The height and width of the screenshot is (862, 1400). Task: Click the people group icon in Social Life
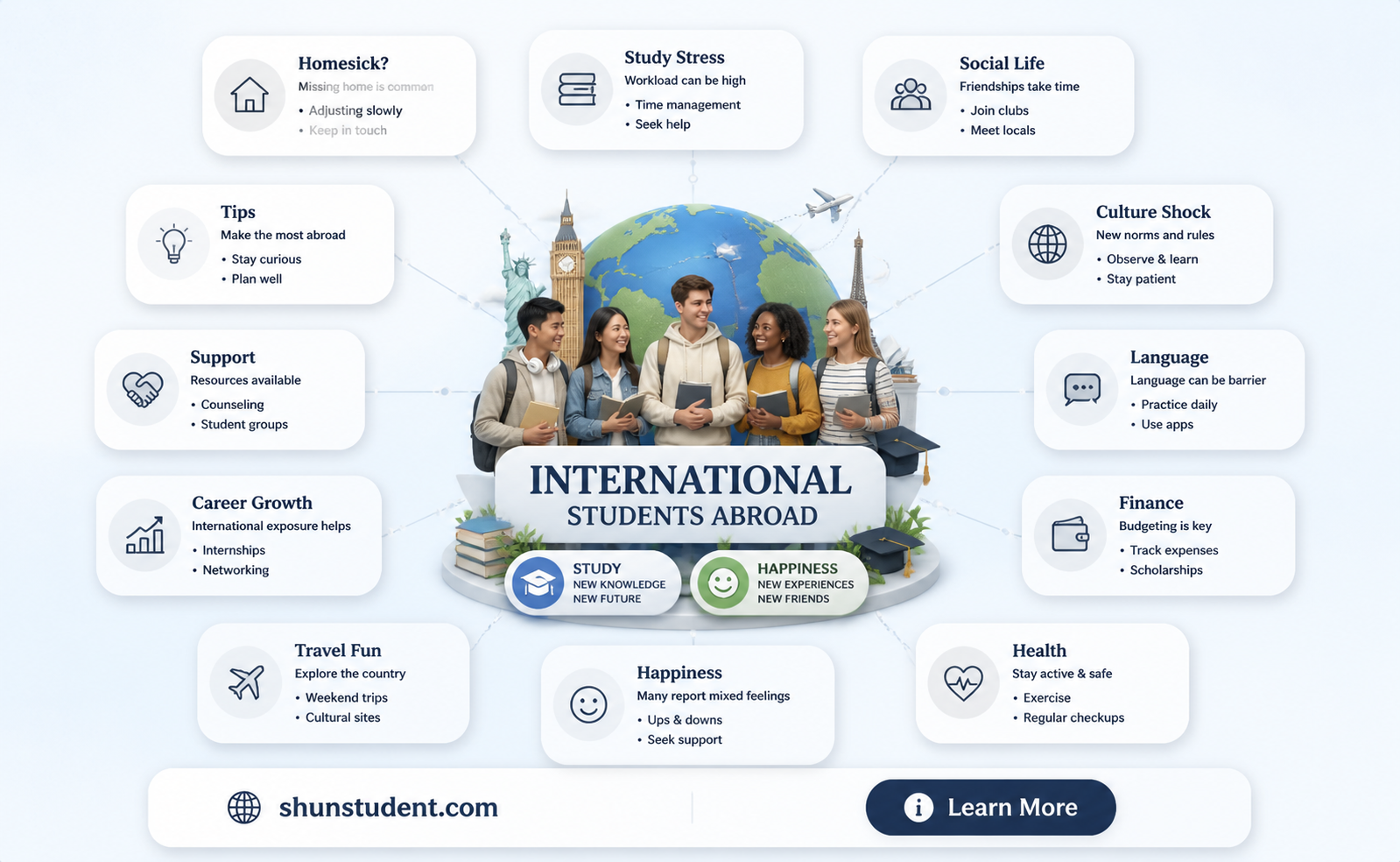pyautogui.click(x=911, y=95)
